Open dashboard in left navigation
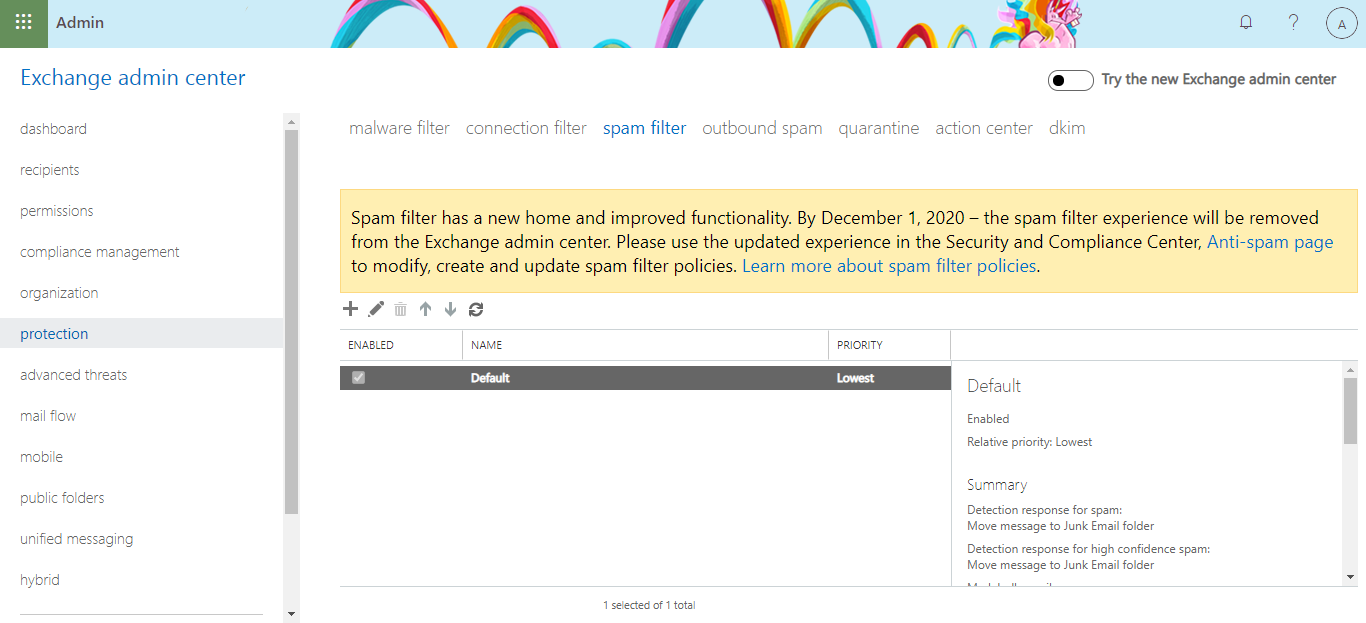Viewport: 1366px width, 623px height. click(x=53, y=129)
